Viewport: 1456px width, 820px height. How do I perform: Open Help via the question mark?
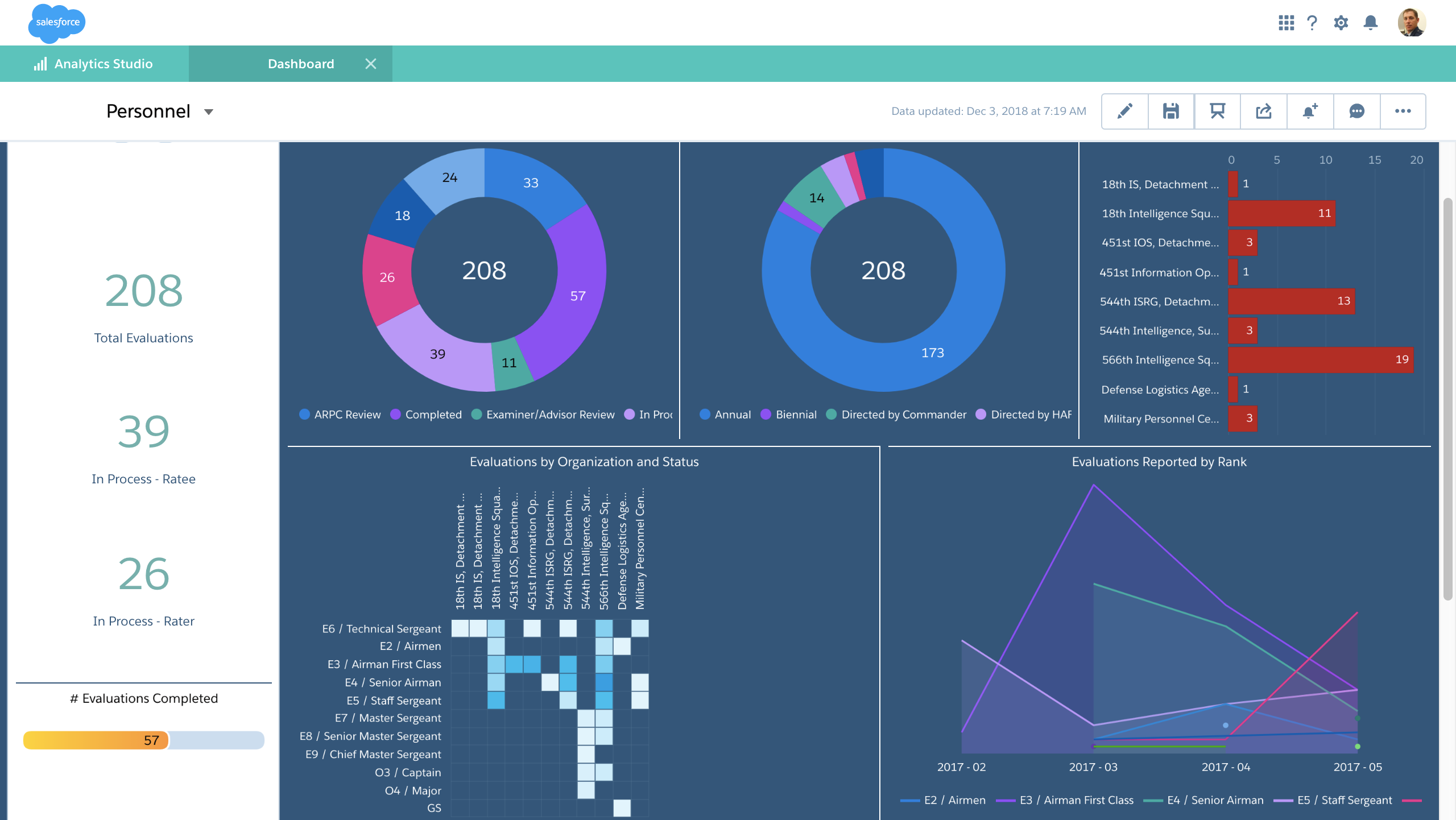1313,23
